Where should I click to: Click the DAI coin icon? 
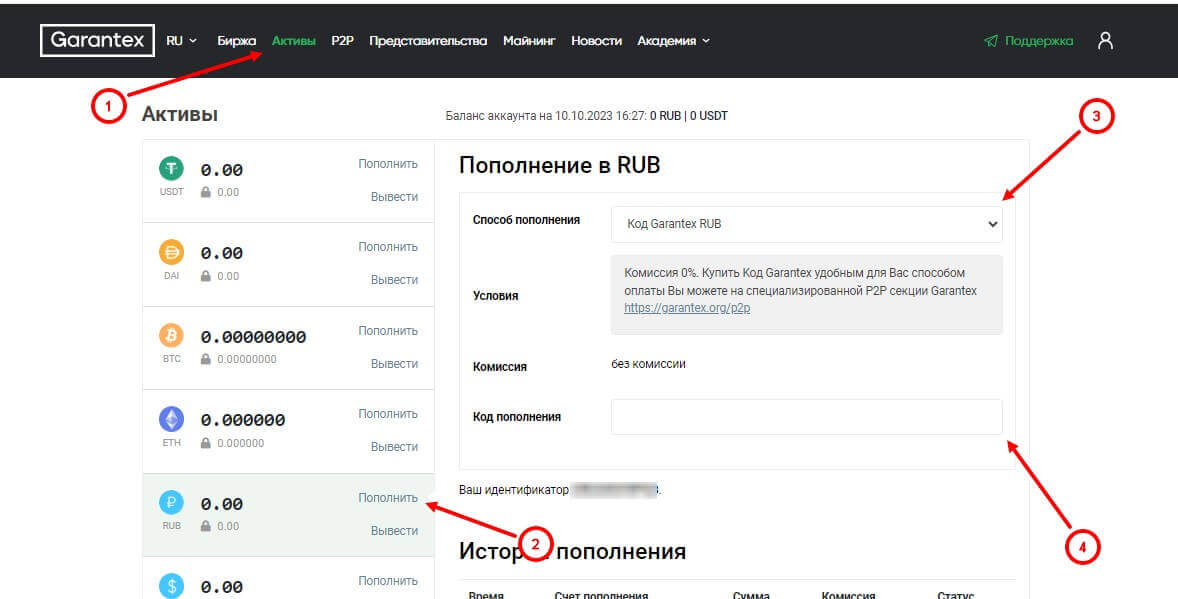pos(172,253)
